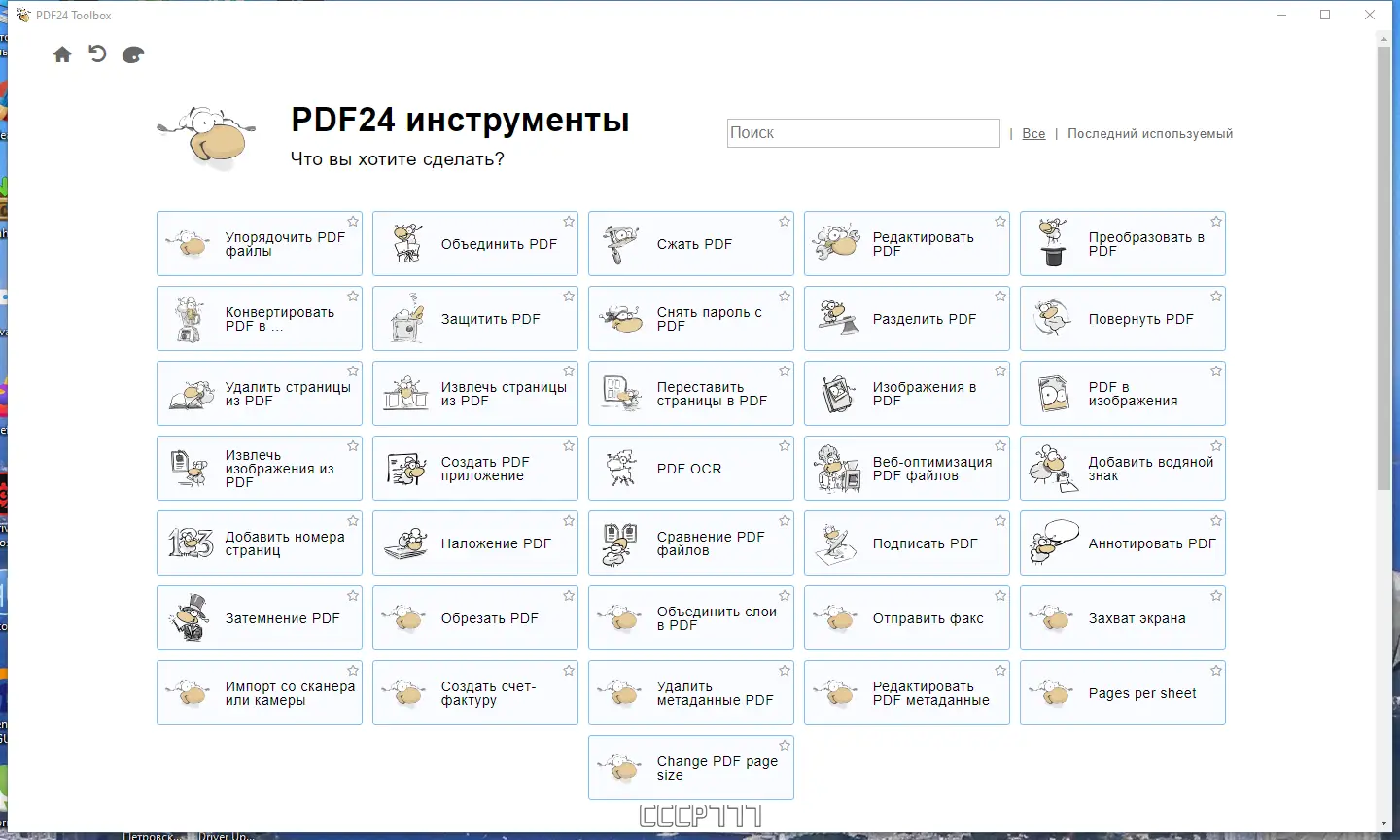The width and height of the screenshot is (1400, 840).
Task: Click the back arrow icon
Action: coord(96,54)
